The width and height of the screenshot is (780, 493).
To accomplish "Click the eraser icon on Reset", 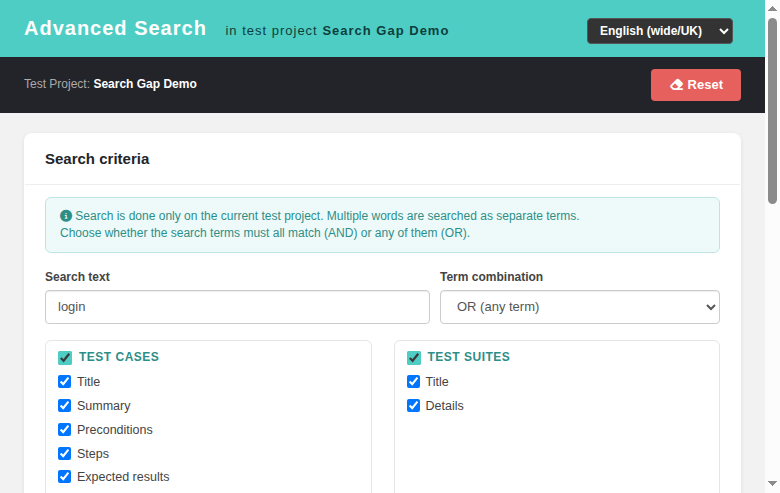I will click(x=677, y=85).
